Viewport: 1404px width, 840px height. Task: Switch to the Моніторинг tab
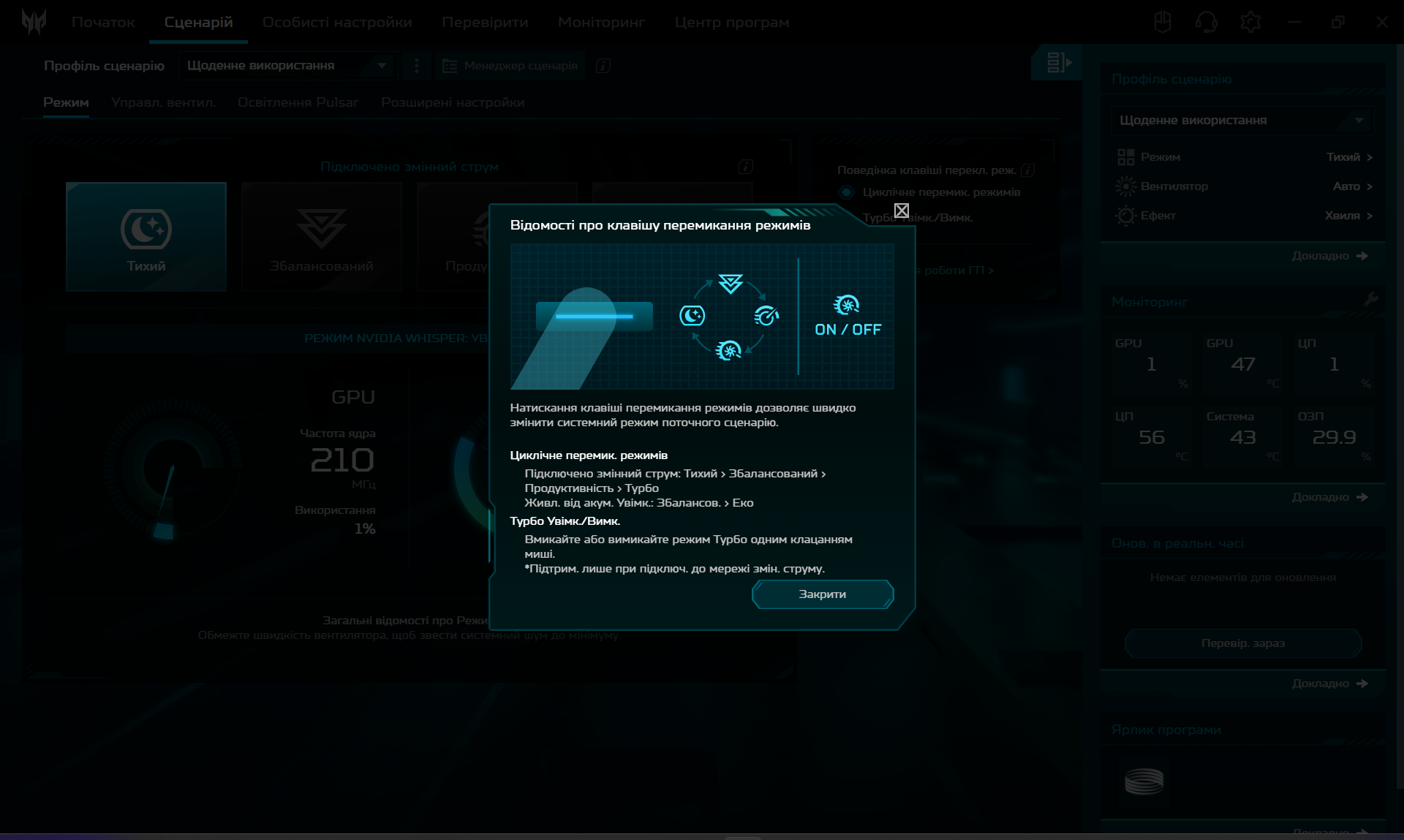pos(601,22)
